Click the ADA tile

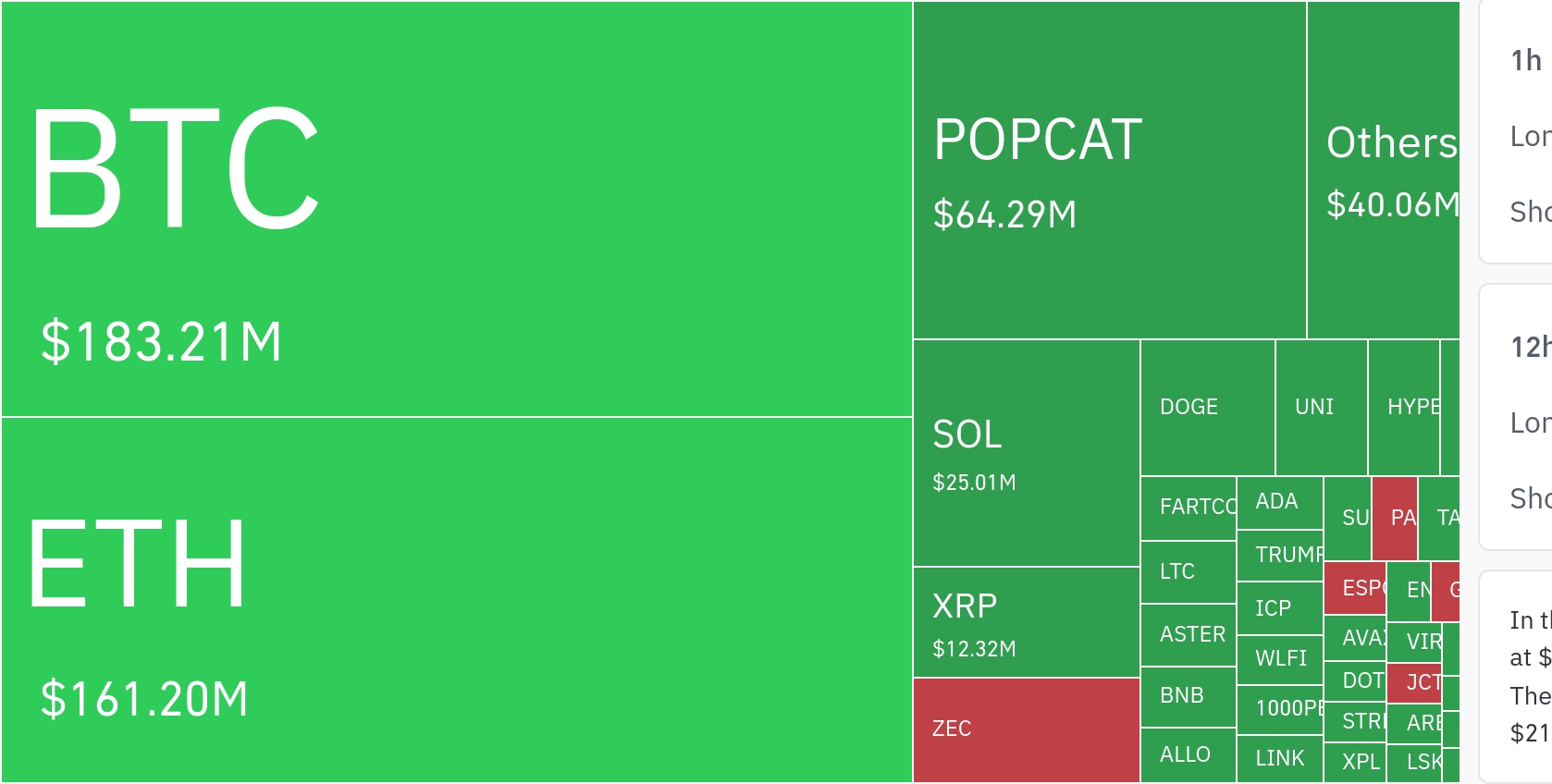(1279, 502)
